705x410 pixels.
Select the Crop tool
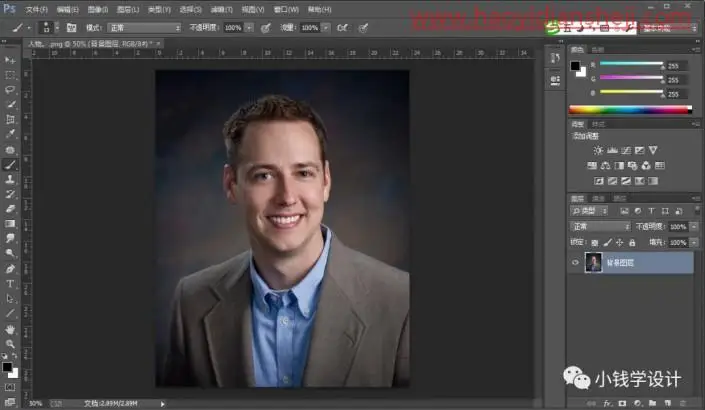coord(10,119)
